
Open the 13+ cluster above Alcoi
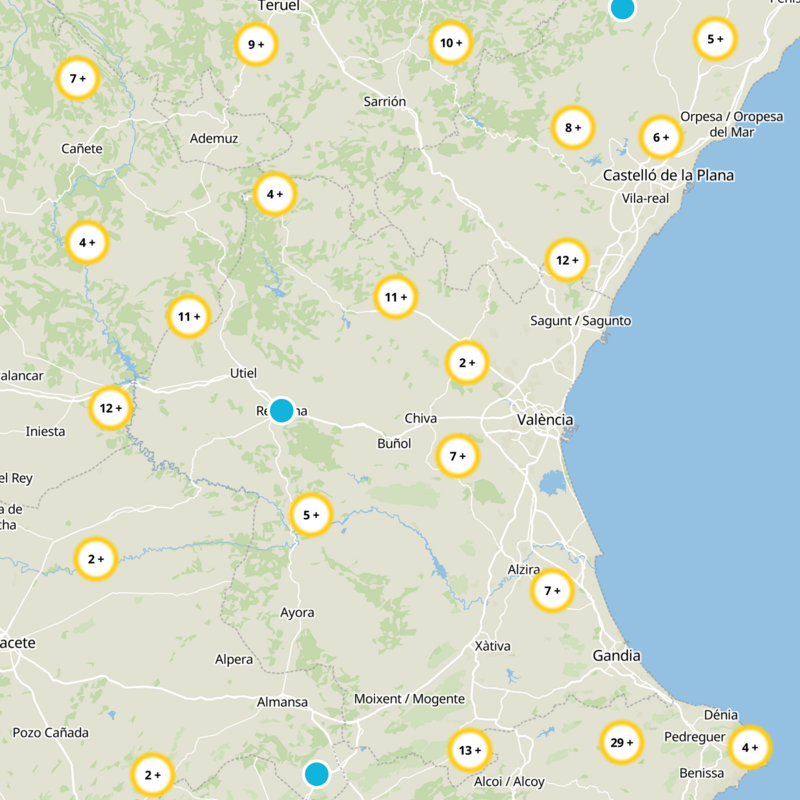[470, 751]
